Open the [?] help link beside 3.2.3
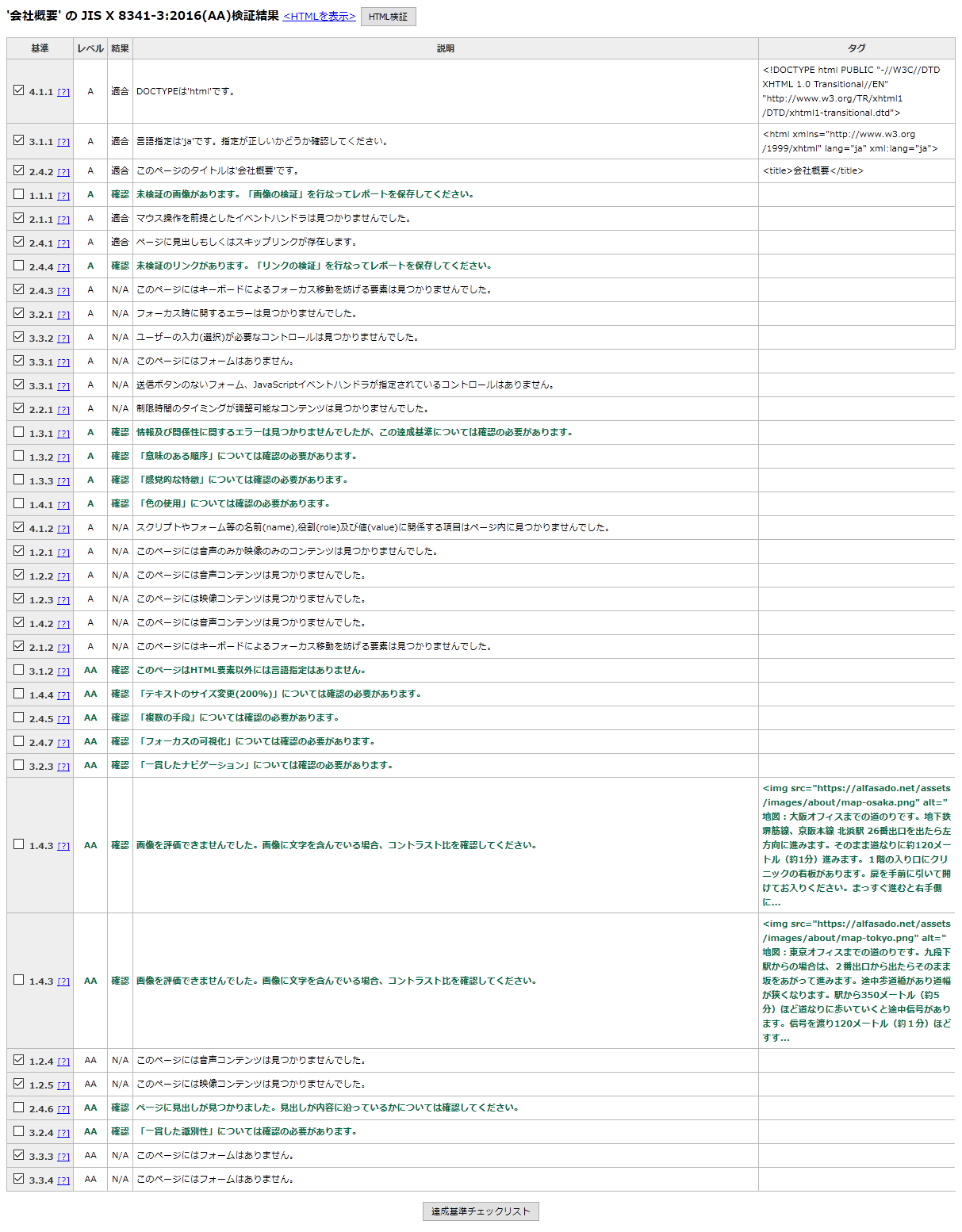This screenshot has width=962, height=1232. point(63,766)
